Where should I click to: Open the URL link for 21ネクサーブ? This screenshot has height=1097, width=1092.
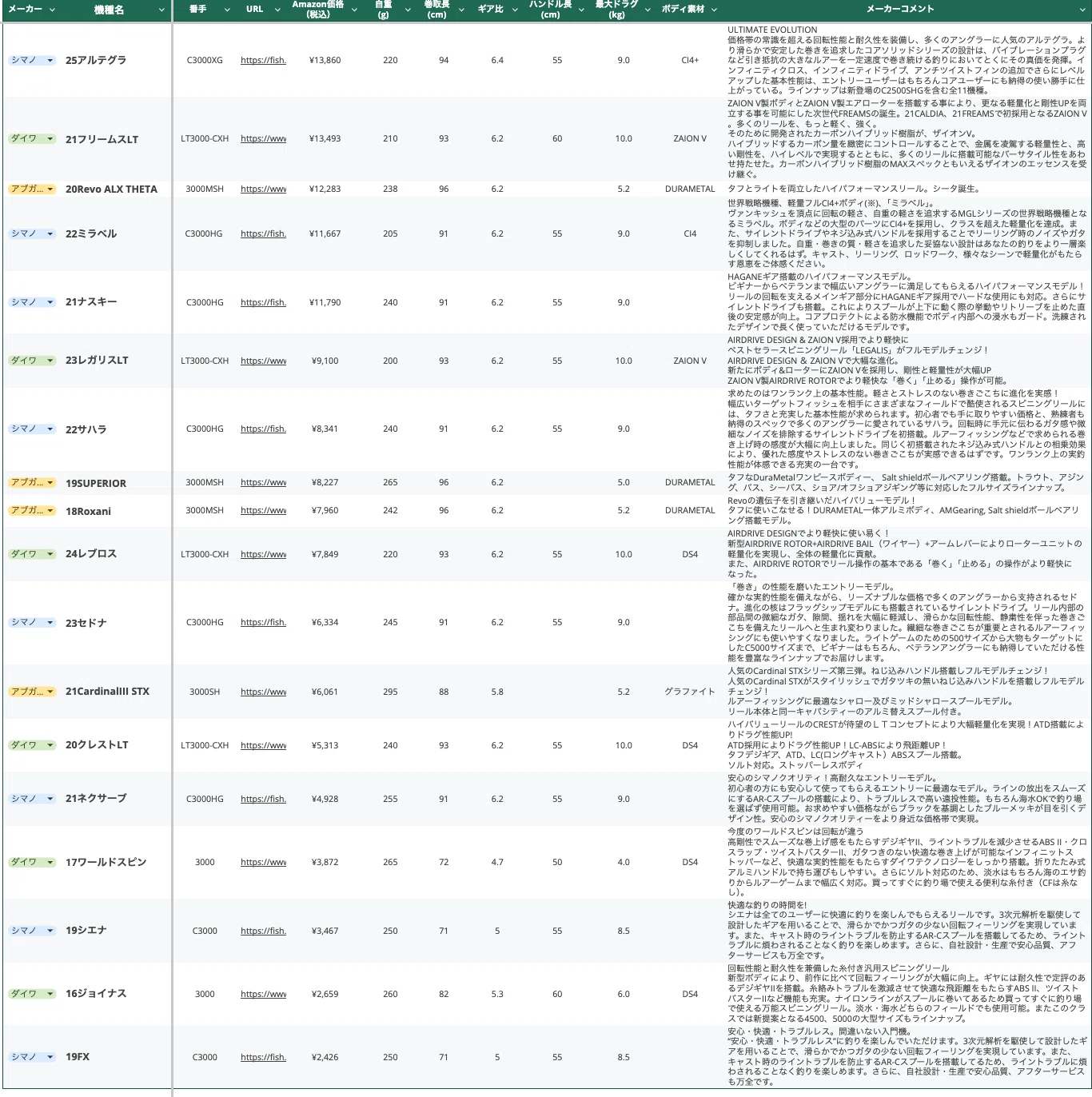(263, 799)
